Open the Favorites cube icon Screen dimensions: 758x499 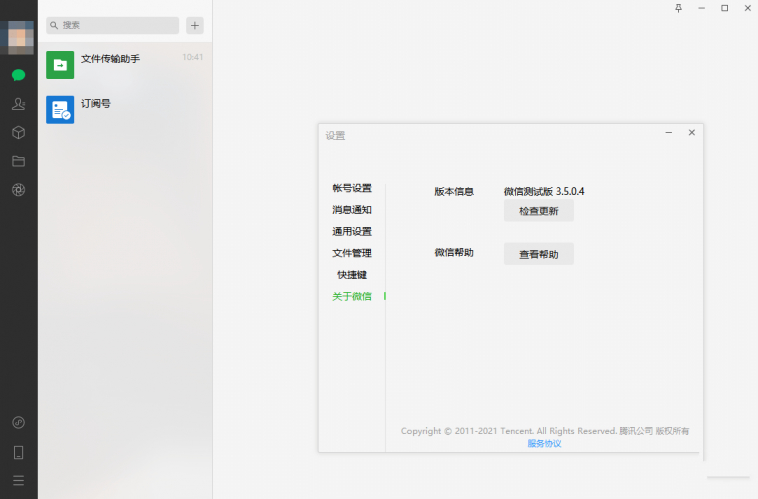tap(18, 132)
